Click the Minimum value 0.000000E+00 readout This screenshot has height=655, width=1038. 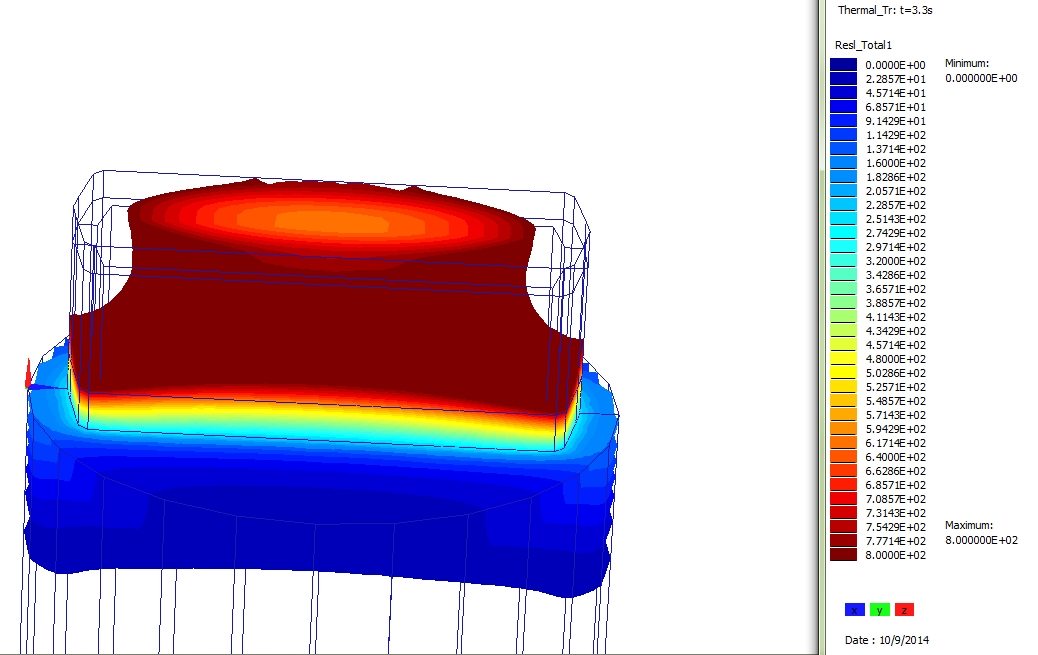pos(983,77)
